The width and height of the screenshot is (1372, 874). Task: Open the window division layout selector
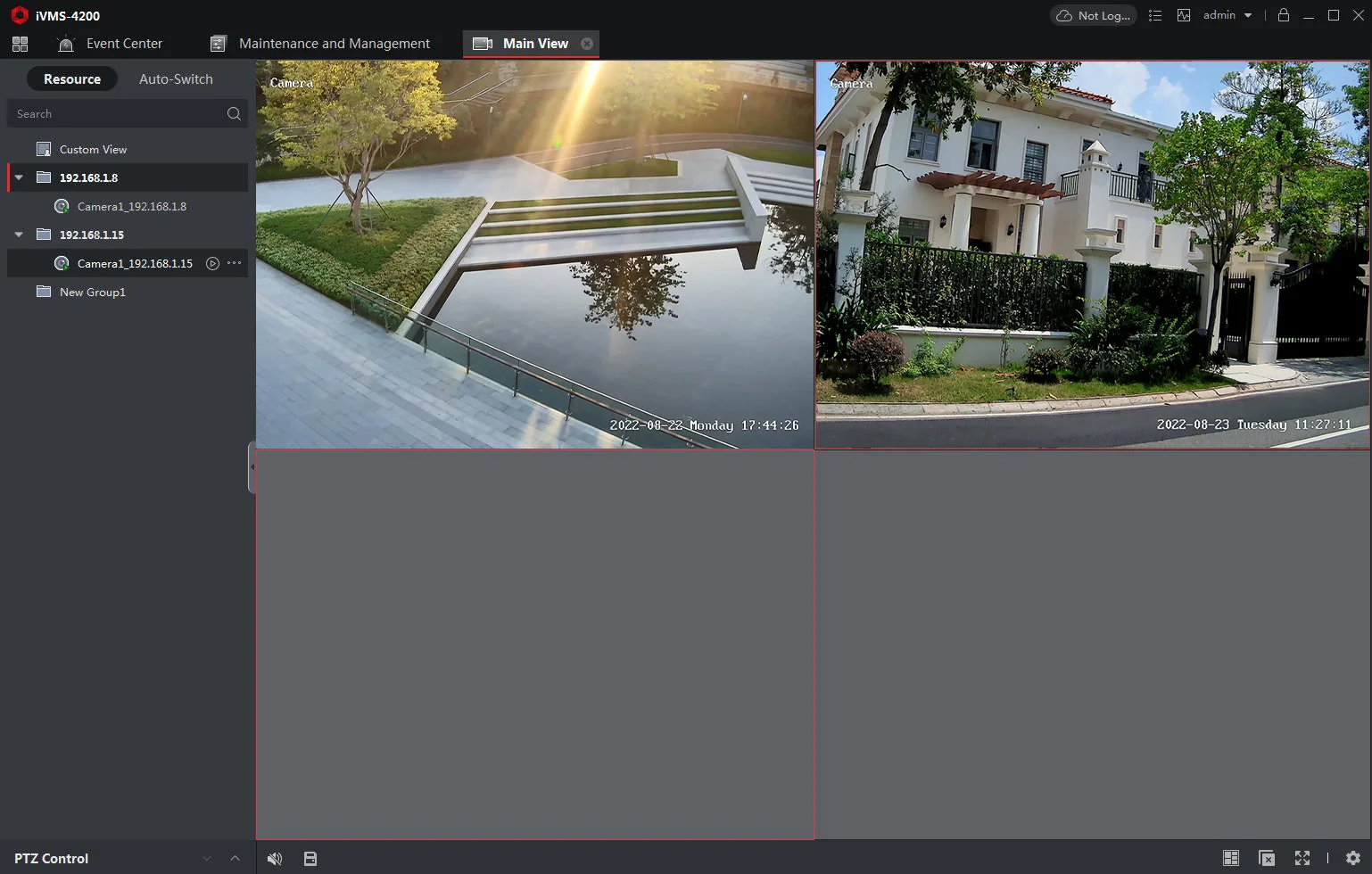[1231, 858]
